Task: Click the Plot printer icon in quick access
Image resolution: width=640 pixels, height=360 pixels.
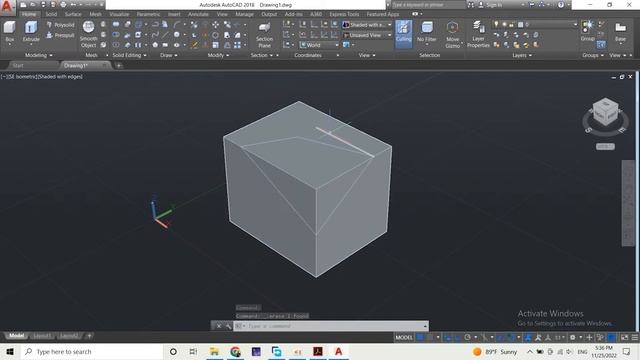Action: click(63, 5)
